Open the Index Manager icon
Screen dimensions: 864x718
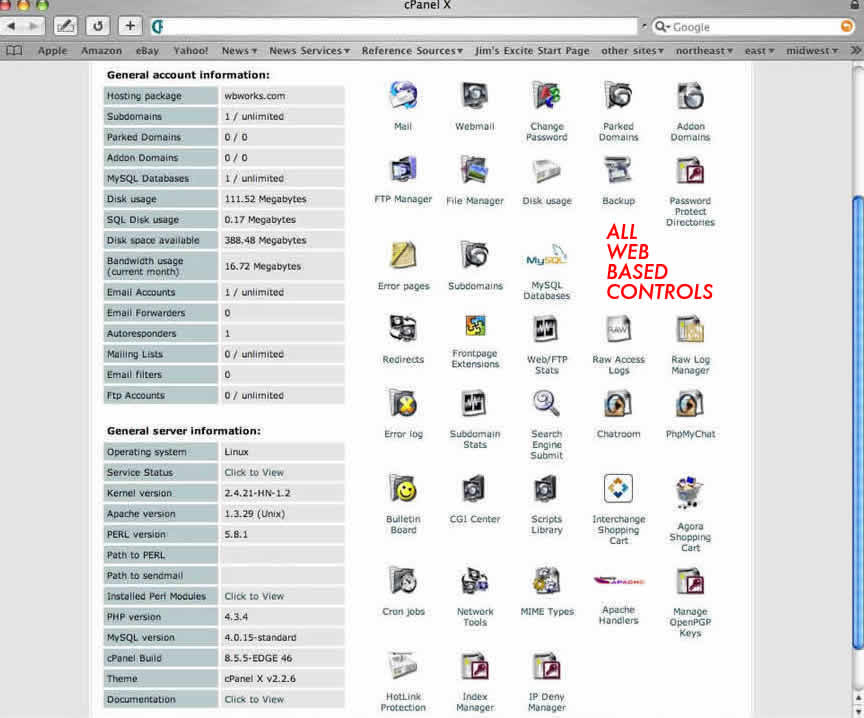[x=474, y=666]
